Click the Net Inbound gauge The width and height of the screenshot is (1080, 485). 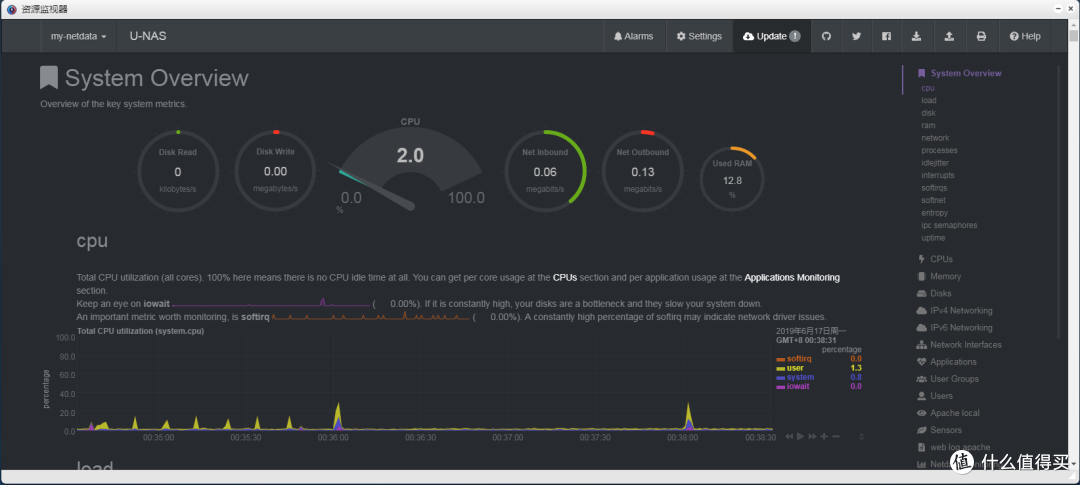546,170
